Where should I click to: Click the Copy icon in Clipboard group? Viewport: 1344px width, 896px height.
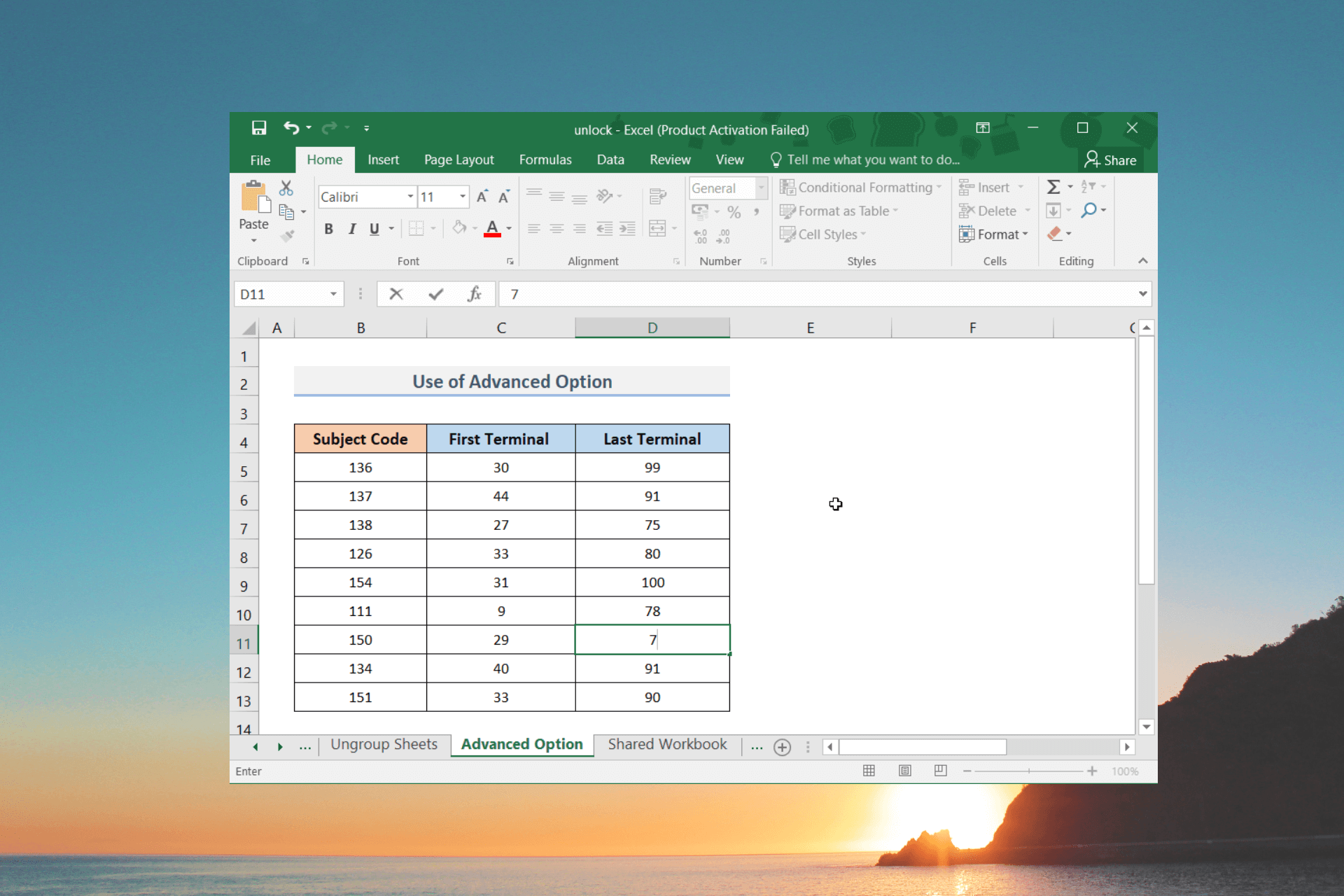point(286,211)
